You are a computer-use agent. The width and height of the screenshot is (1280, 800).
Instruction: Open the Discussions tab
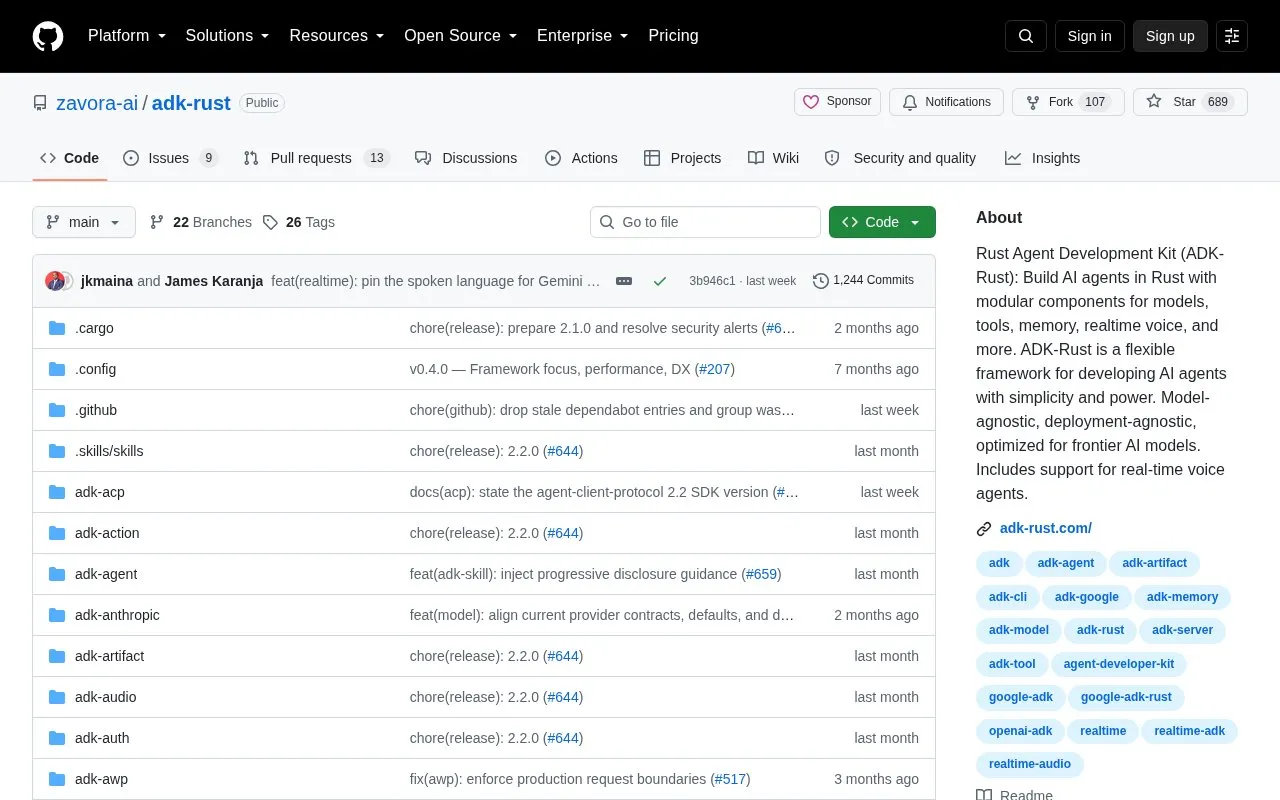(x=466, y=158)
